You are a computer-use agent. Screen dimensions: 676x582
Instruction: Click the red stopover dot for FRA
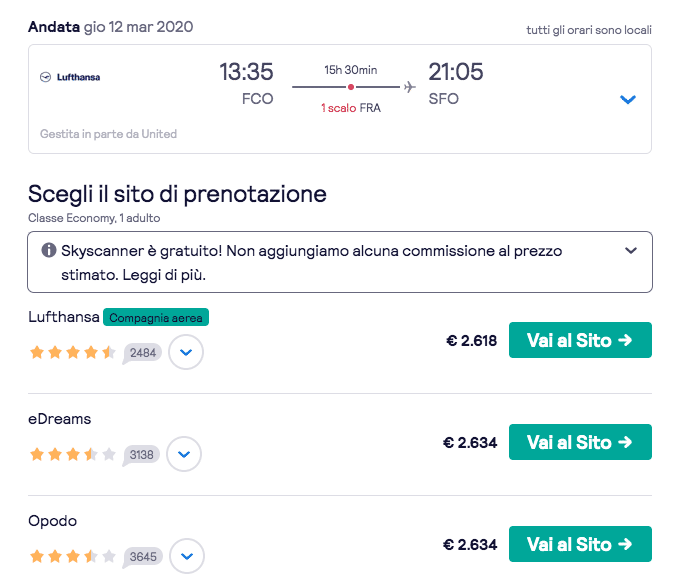tap(351, 88)
